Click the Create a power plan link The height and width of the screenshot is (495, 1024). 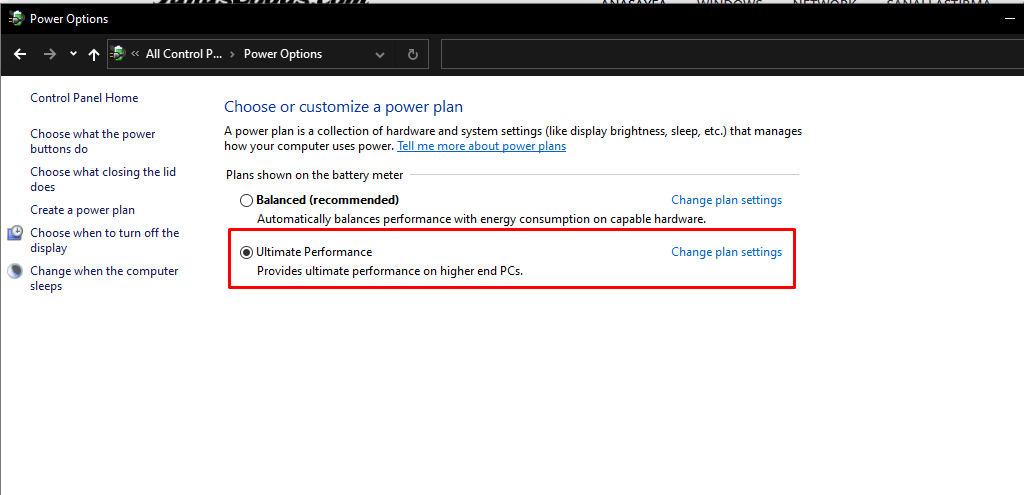[x=82, y=210]
